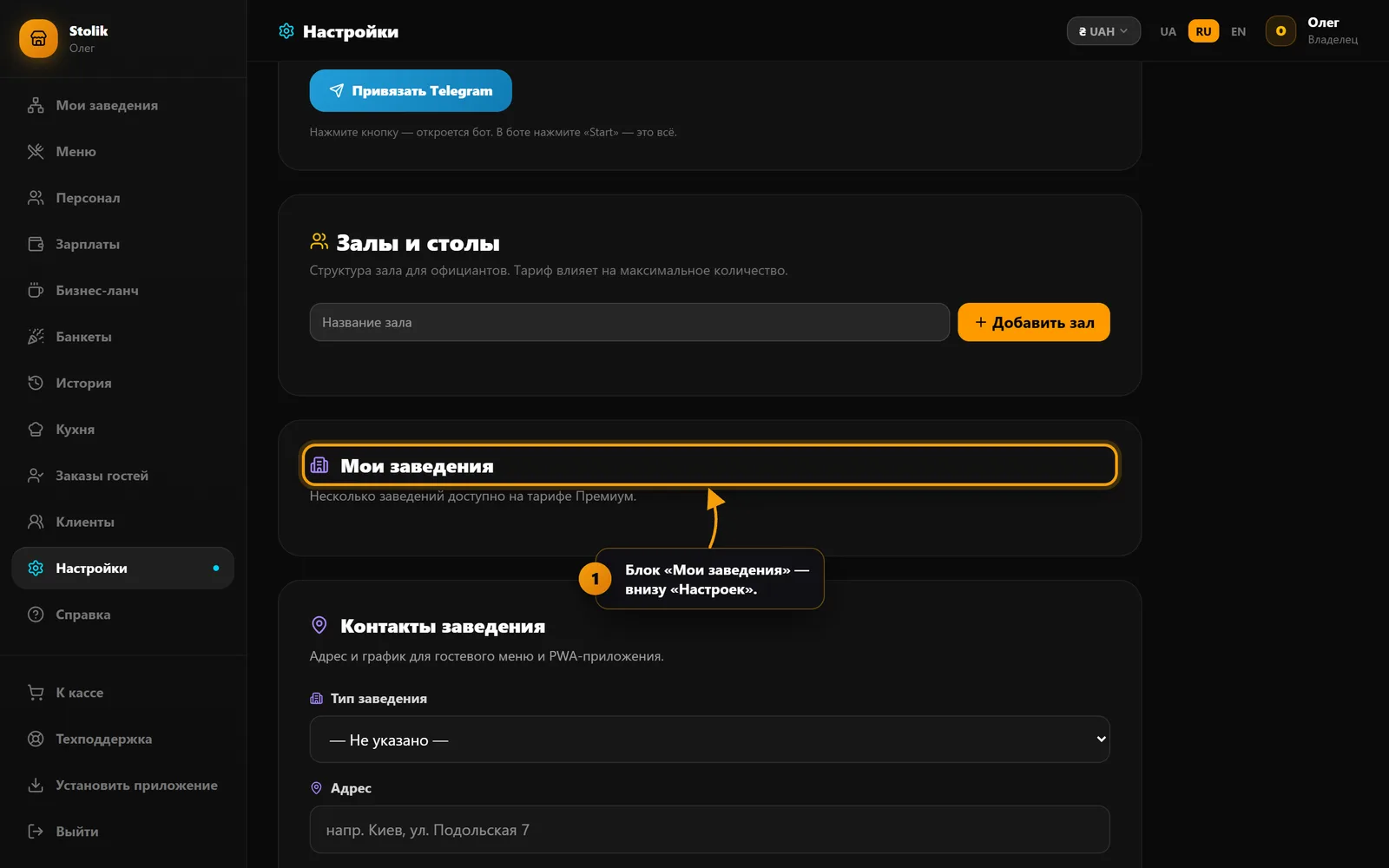Click the Кухня chef hat icon
The height and width of the screenshot is (868, 1389).
36,430
